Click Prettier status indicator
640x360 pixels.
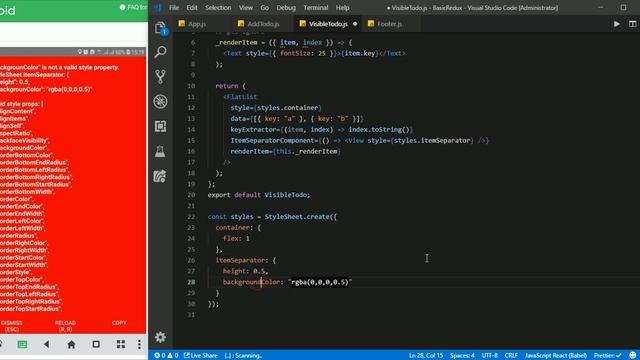pyautogui.click(x=607, y=356)
